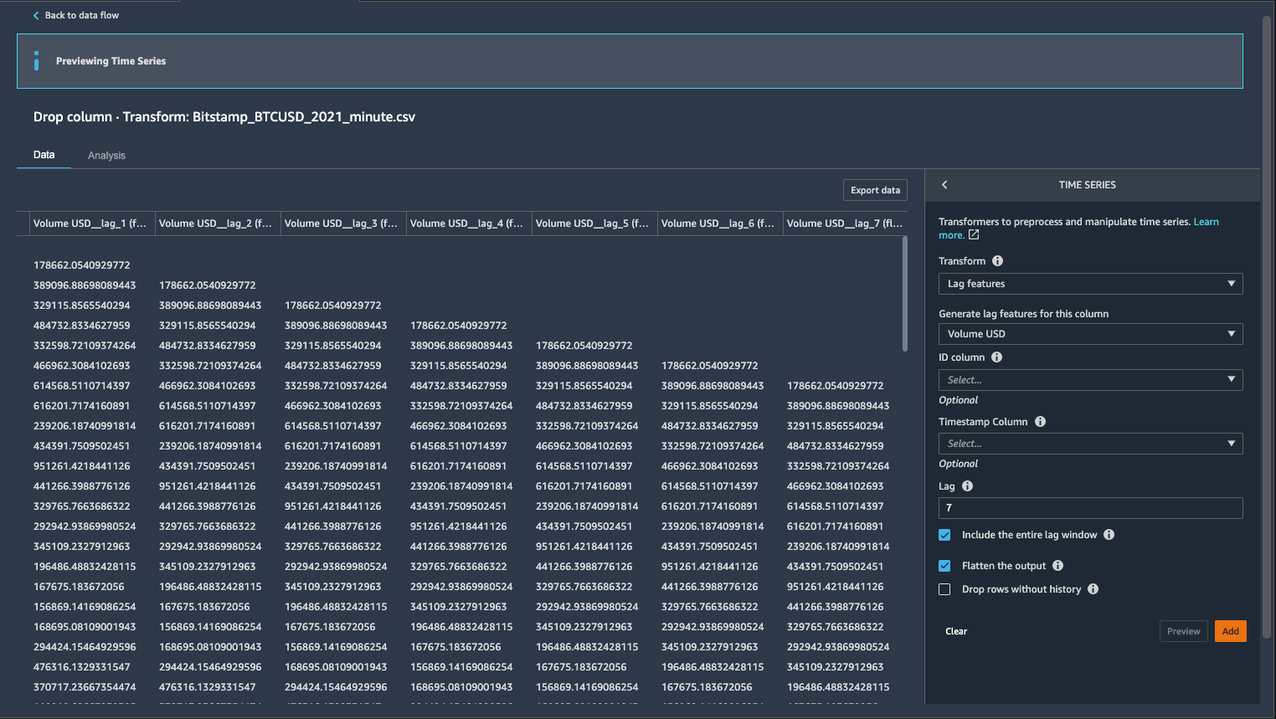Click info icon for Drop rows without history
This screenshot has height=719, width=1276.
point(1093,589)
